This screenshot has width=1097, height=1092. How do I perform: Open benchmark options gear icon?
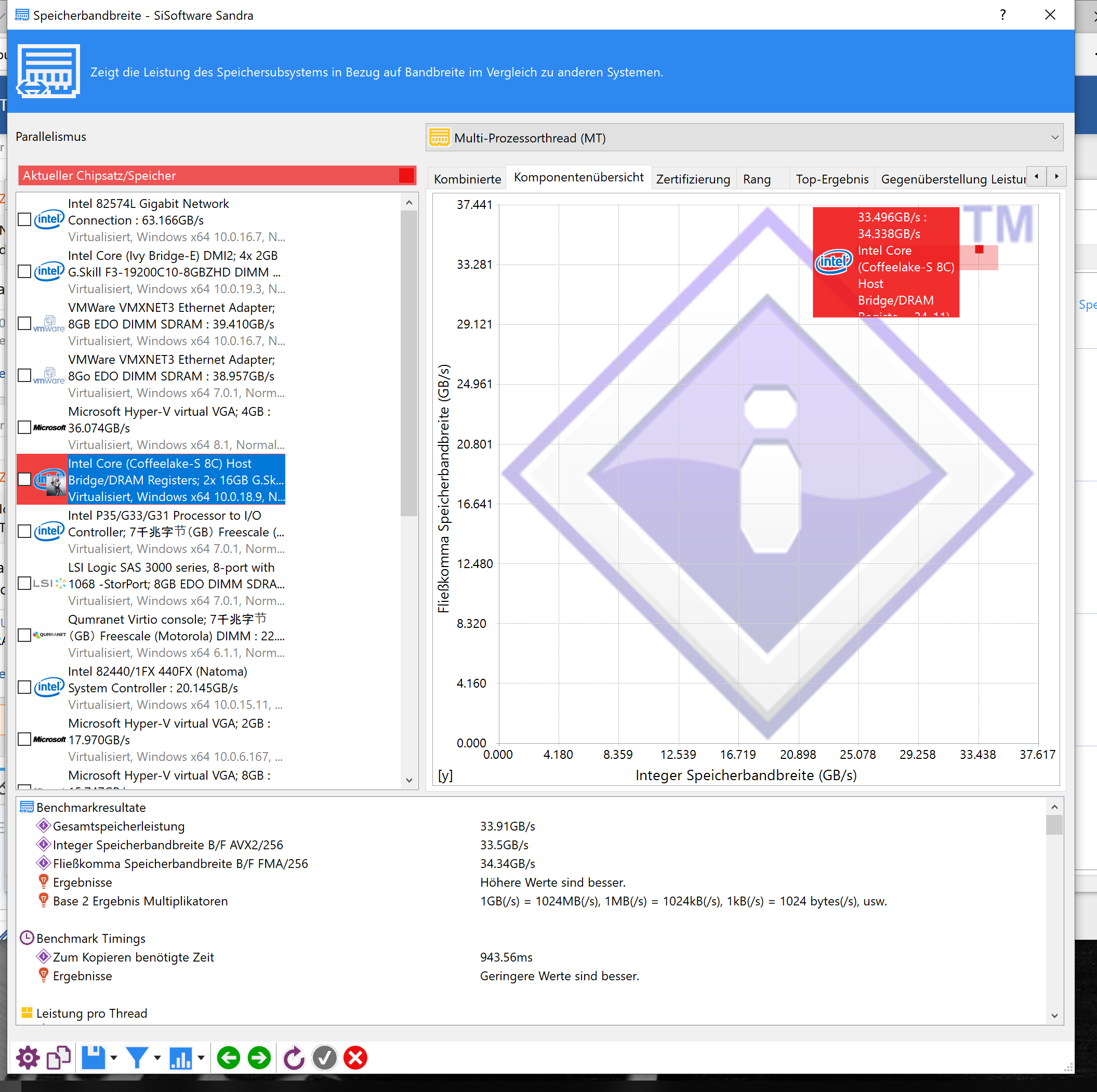28,1058
